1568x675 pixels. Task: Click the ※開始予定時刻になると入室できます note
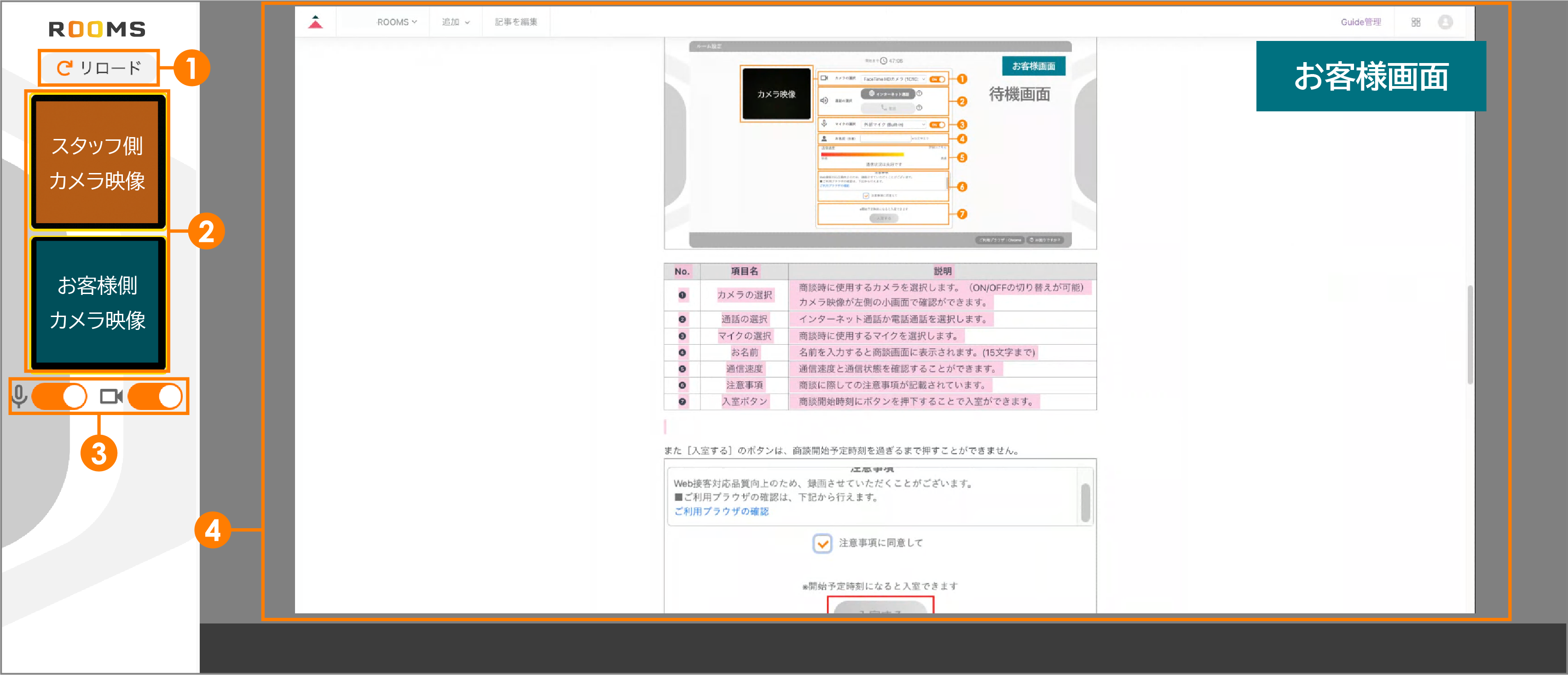pos(880,586)
